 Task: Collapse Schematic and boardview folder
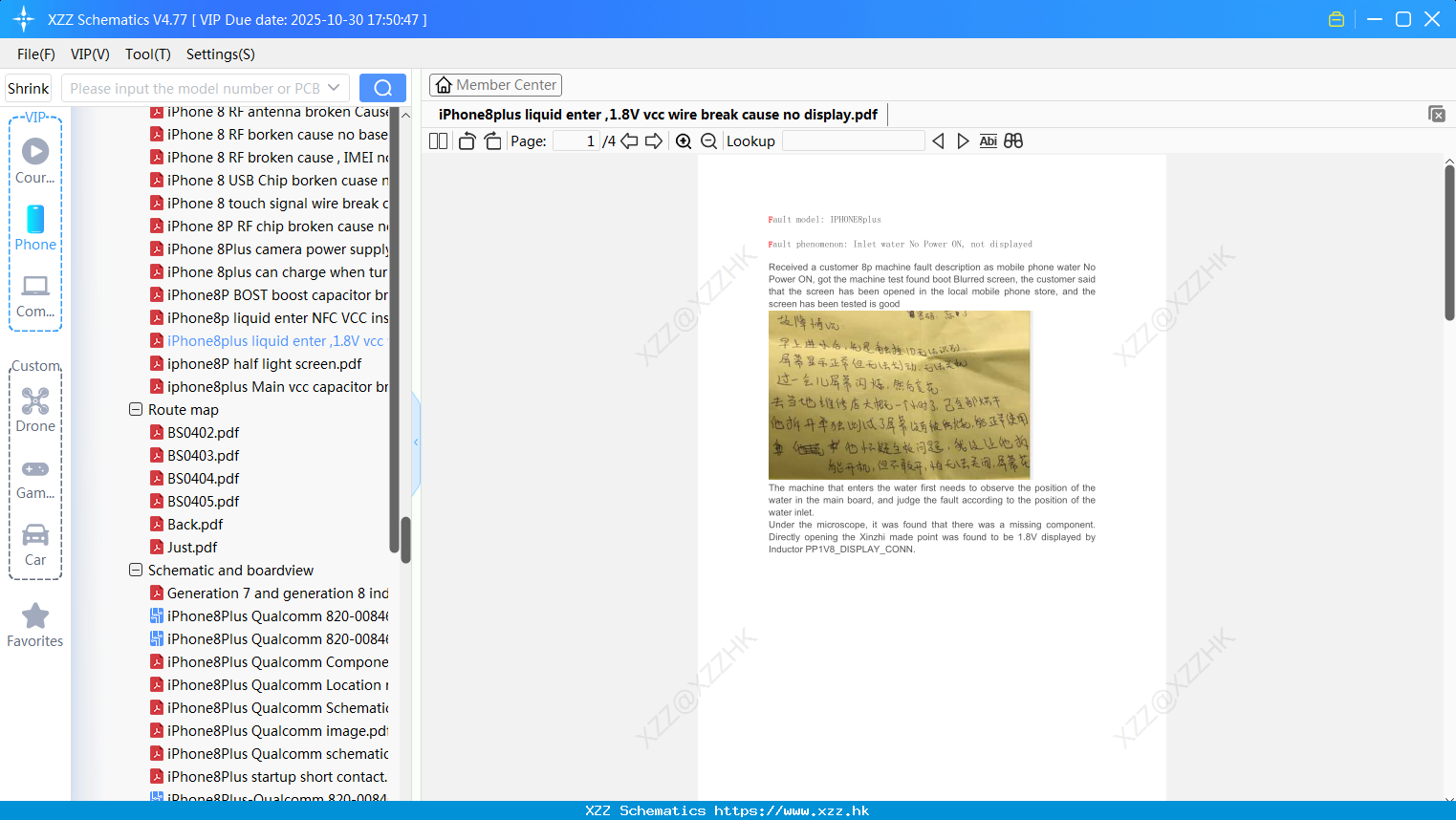(x=136, y=570)
